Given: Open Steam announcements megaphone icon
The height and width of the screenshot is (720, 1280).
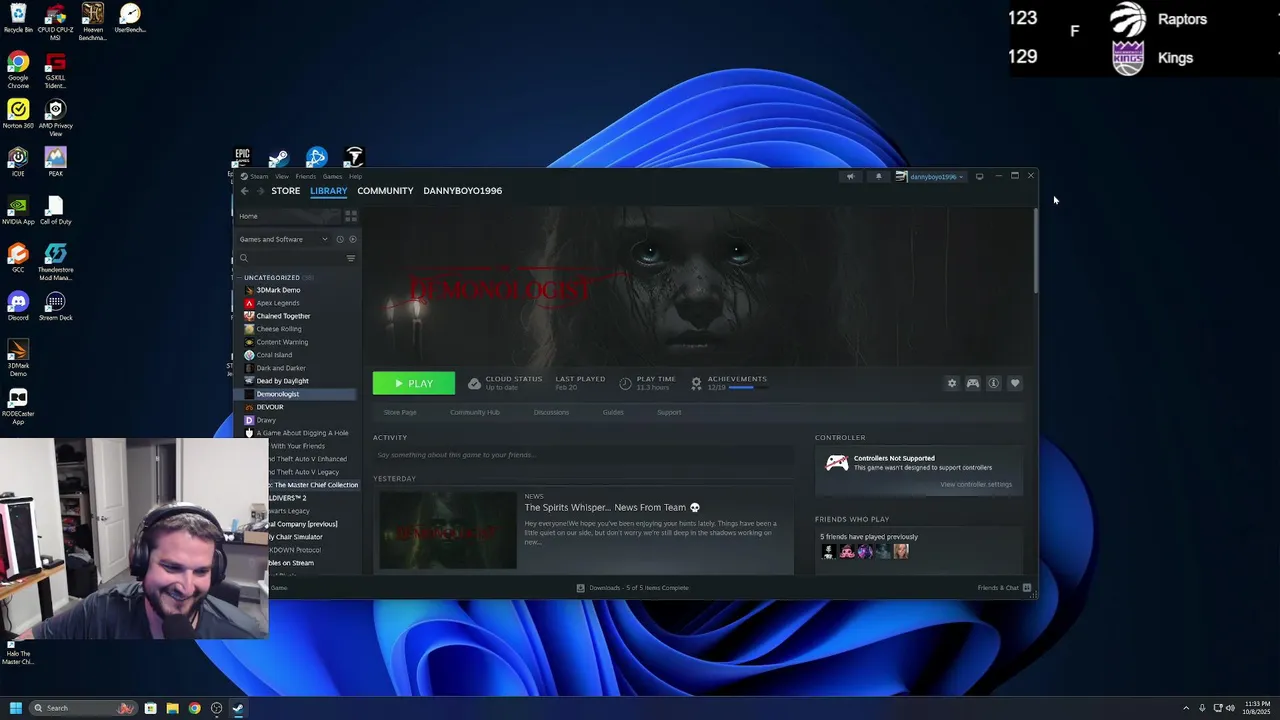Looking at the screenshot, I should tap(850, 176).
